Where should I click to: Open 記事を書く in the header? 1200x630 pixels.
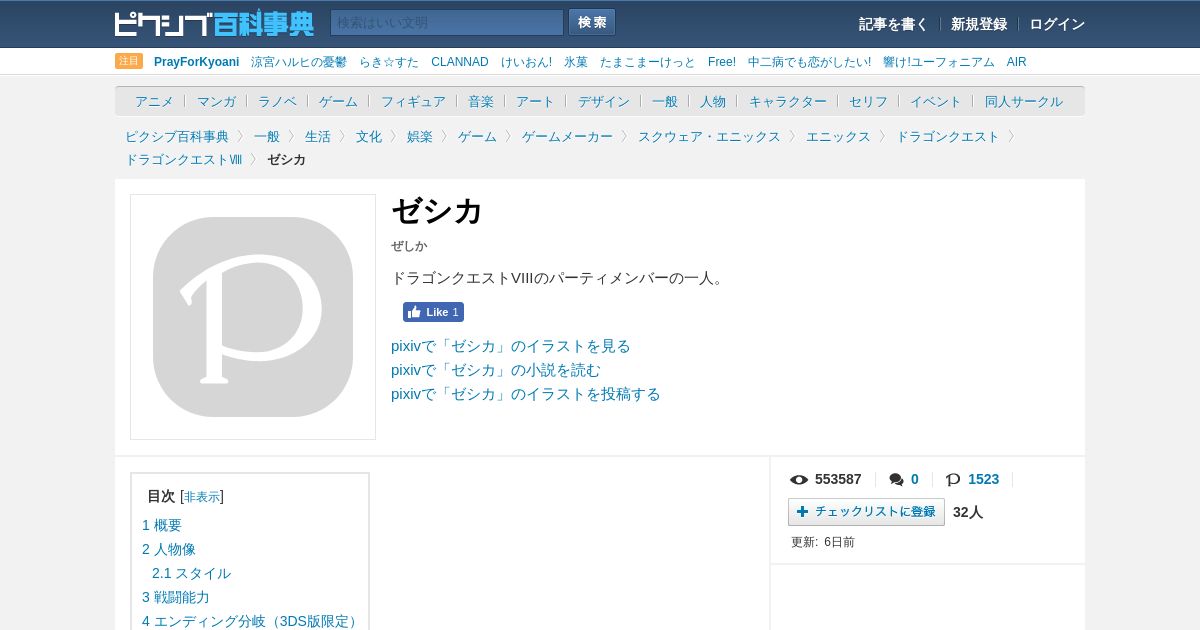click(x=893, y=24)
